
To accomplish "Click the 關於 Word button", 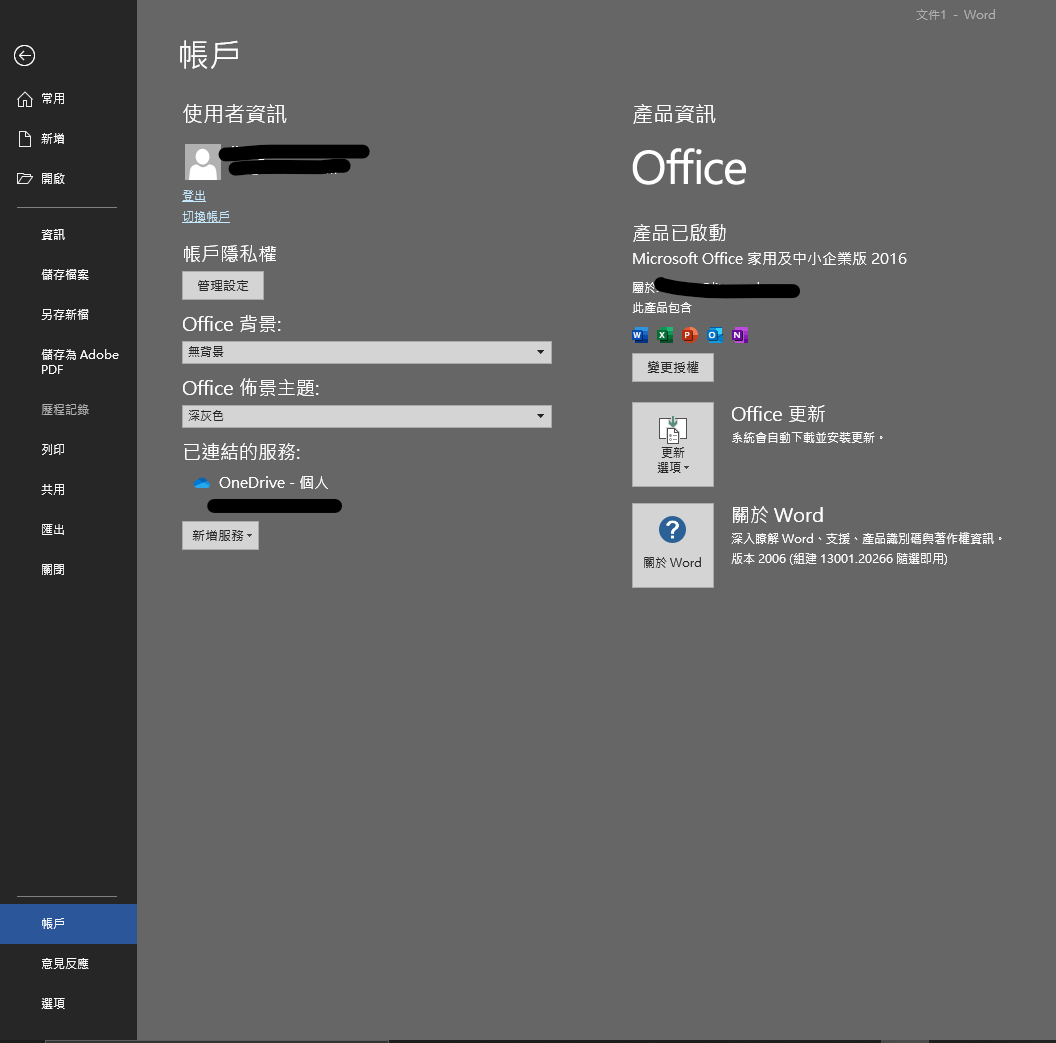I will pyautogui.click(x=673, y=545).
